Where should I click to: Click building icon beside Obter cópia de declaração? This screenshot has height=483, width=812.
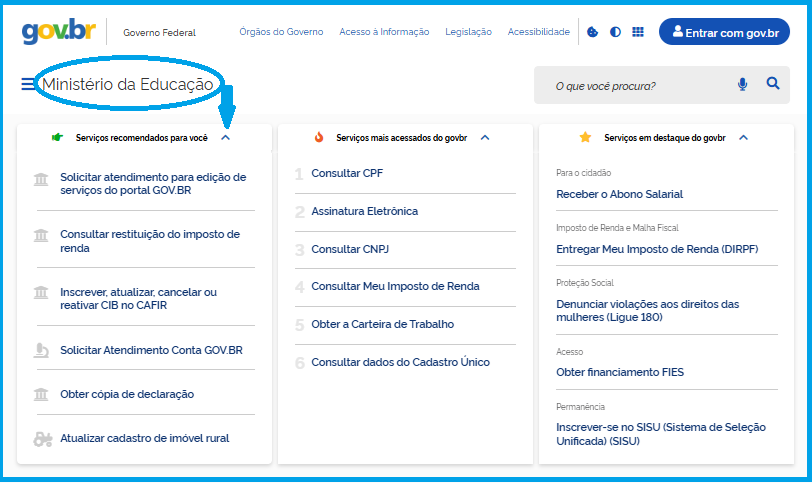pos(41,394)
